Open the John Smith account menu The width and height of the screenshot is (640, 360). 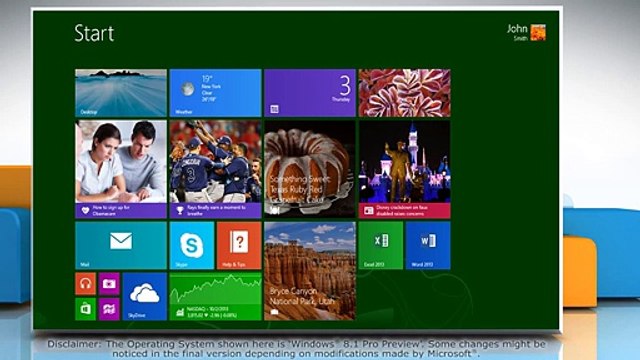[527, 32]
